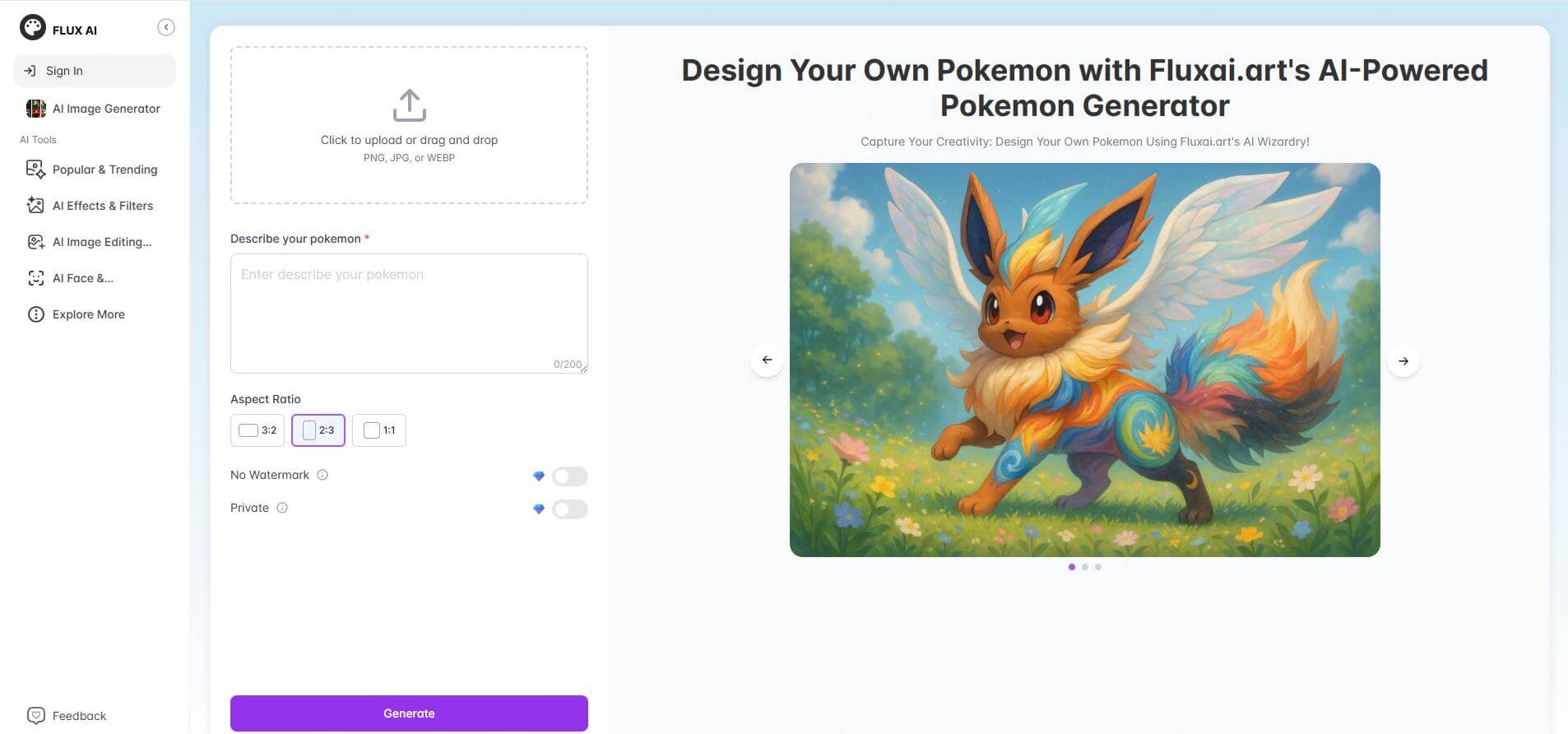Click the FLUX AI palette logo
The width and height of the screenshot is (1568, 734).
pyautogui.click(x=33, y=28)
